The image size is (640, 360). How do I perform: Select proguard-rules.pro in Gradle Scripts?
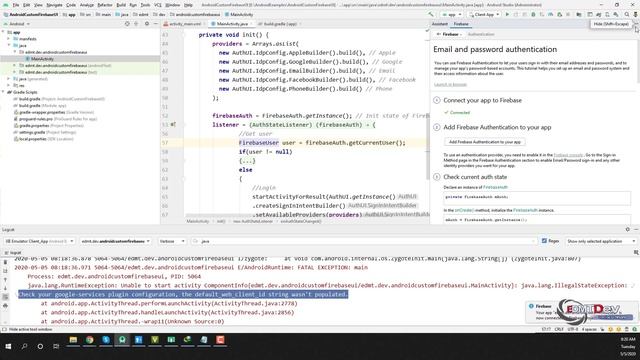(x=36, y=119)
